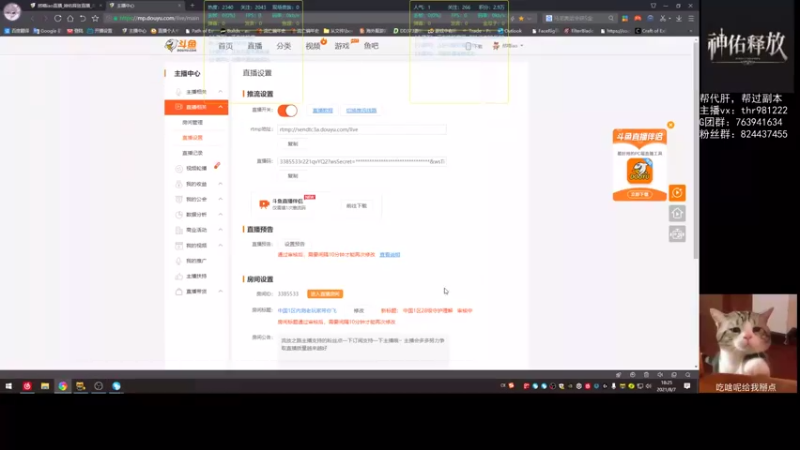Click the icon beside 我的推广 in the sidebar
Image resolution: width=800 pixels, height=450 pixels.
pyautogui.click(x=179, y=261)
